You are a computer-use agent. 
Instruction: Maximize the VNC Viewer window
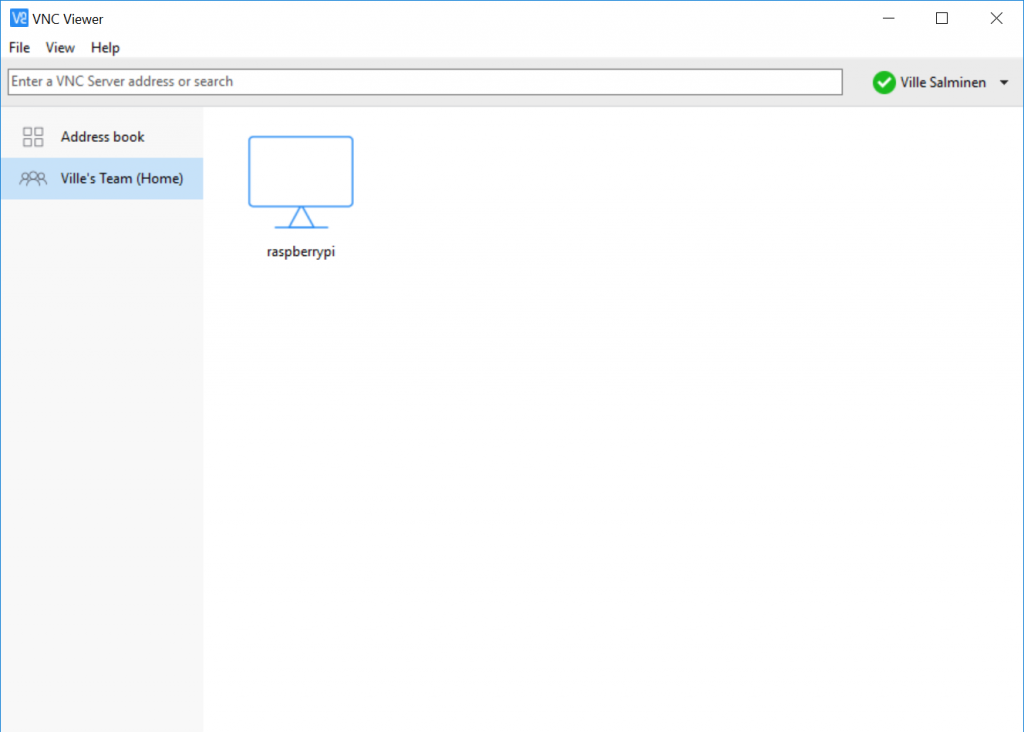point(941,17)
